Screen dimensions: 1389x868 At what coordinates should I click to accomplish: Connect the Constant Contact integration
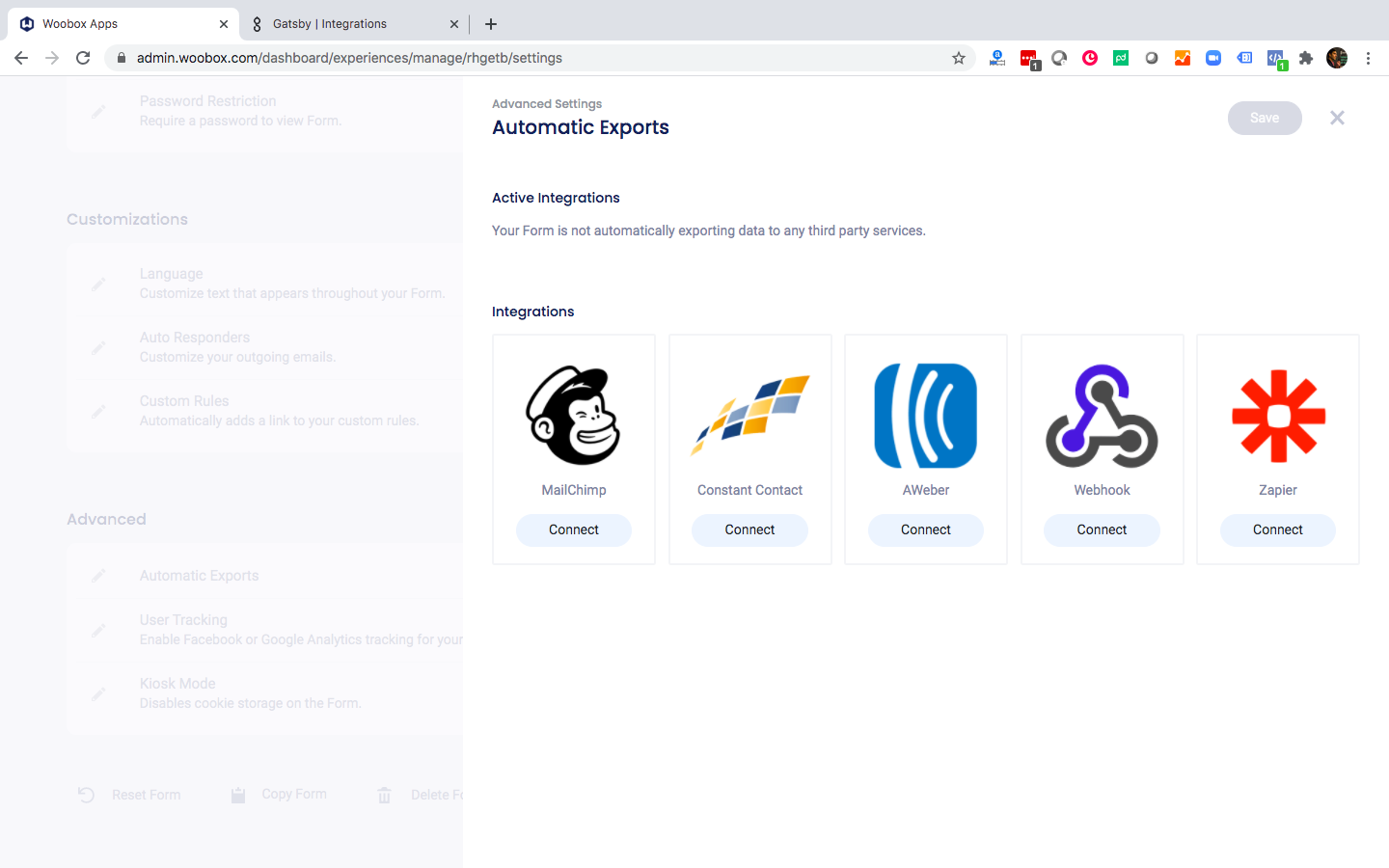coord(749,529)
